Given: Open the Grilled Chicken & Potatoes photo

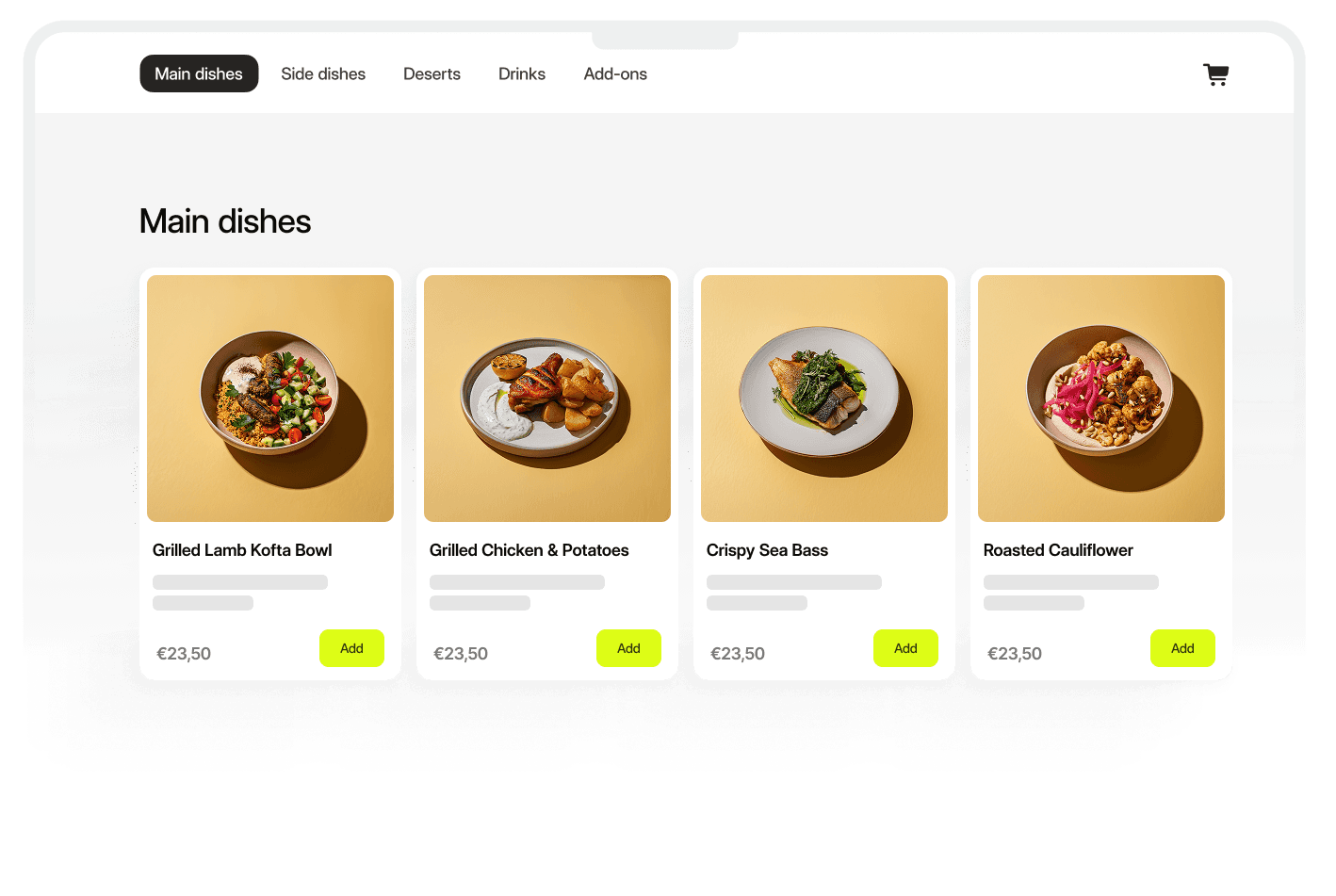Looking at the screenshot, I should click(547, 399).
